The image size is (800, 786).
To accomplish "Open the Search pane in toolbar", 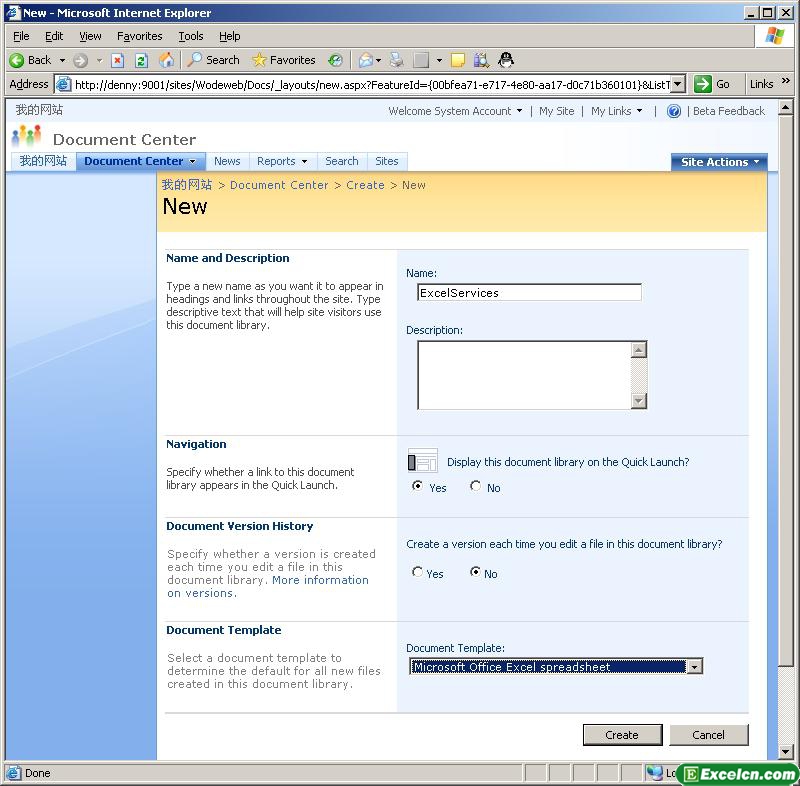I will click(x=213, y=60).
